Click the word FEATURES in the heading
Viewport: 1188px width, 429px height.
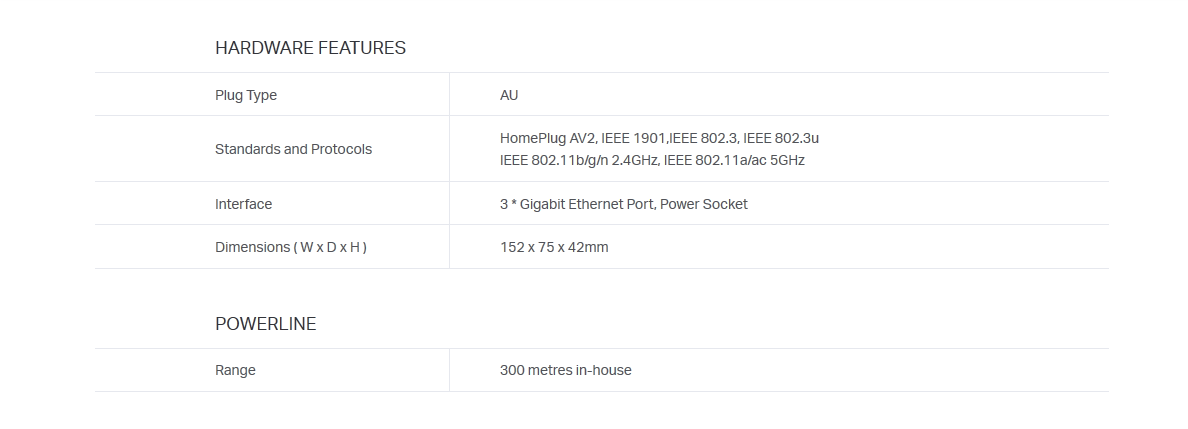[362, 48]
